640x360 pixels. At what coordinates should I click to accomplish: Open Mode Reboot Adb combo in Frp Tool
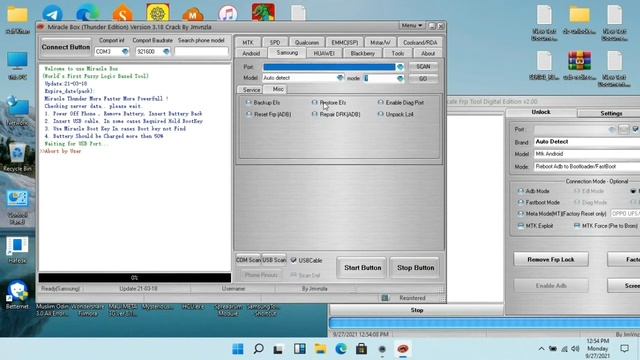(587, 167)
